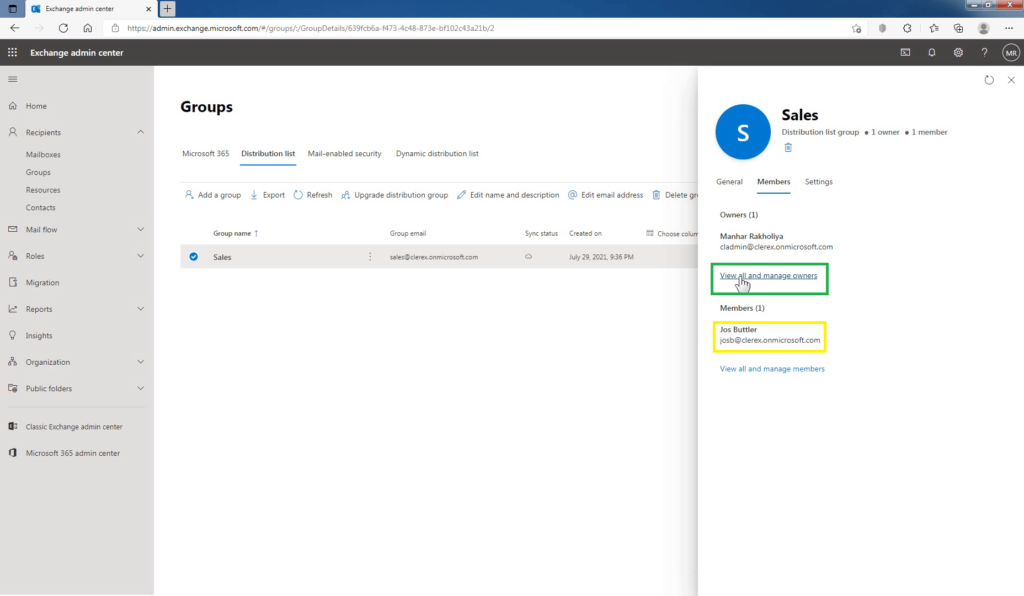Image resolution: width=1024 pixels, height=596 pixels.
Task: Go back in the browser
Action: [14, 28]
